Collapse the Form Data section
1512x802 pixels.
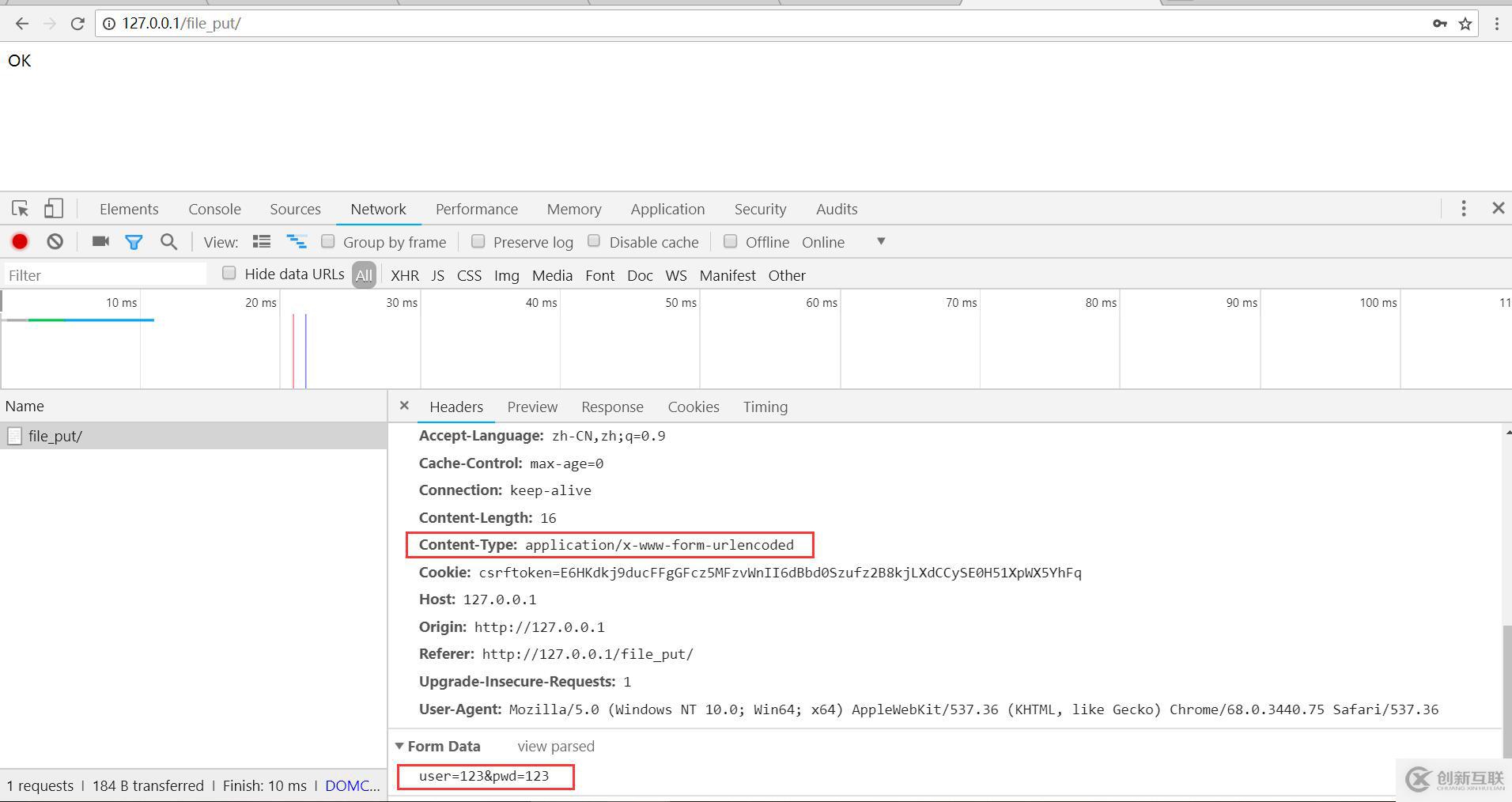399,746
